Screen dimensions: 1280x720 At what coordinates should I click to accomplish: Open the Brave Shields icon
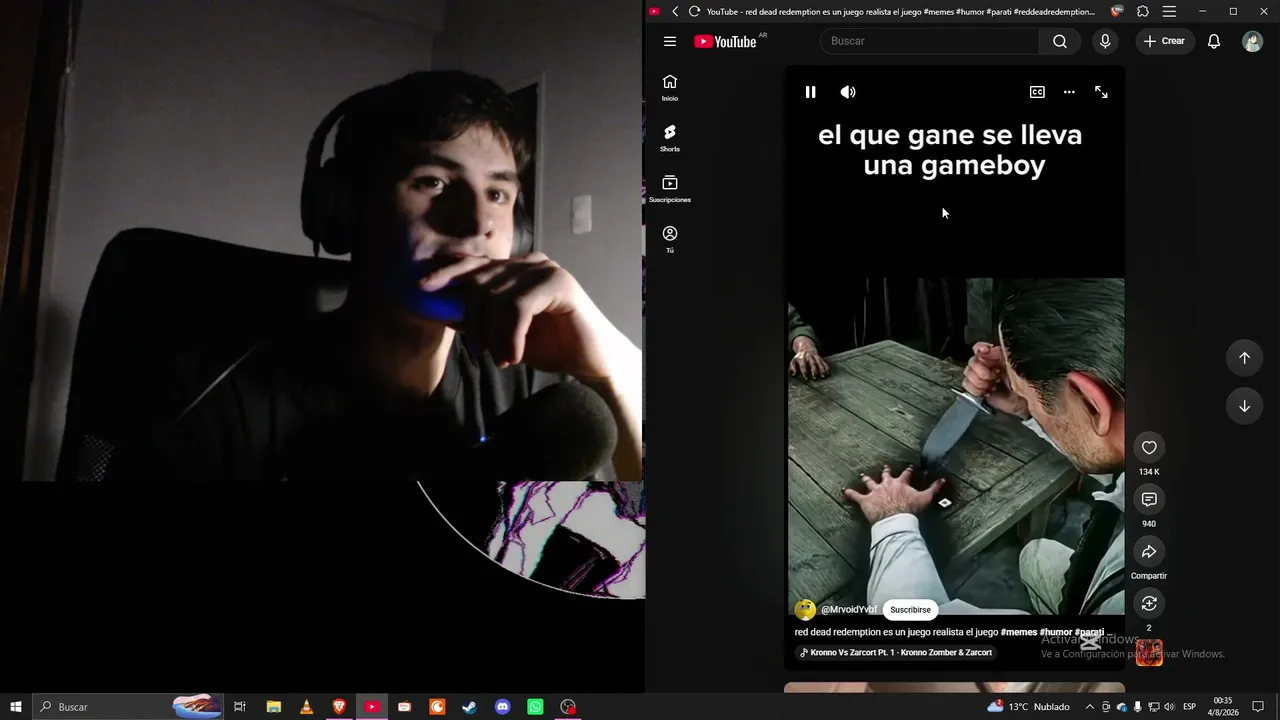coord(1117,12)
